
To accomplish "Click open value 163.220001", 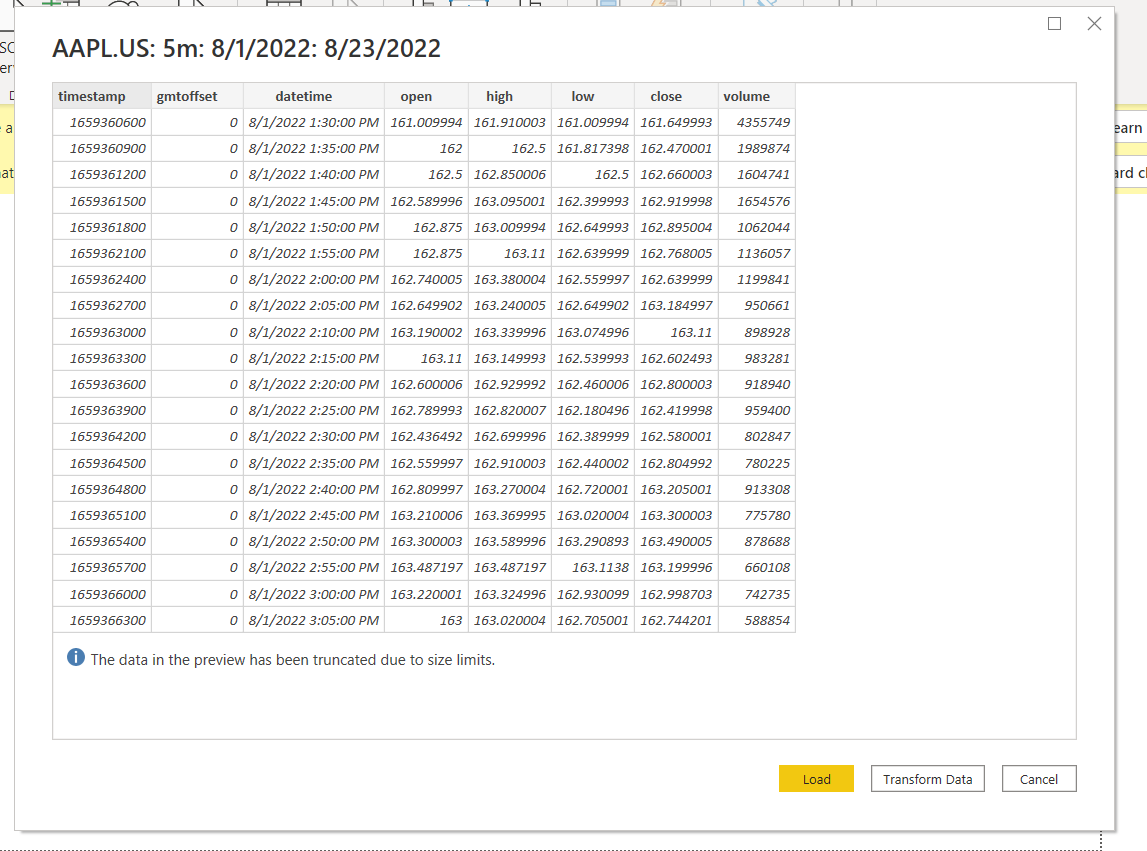I will (x=426, y=594).
